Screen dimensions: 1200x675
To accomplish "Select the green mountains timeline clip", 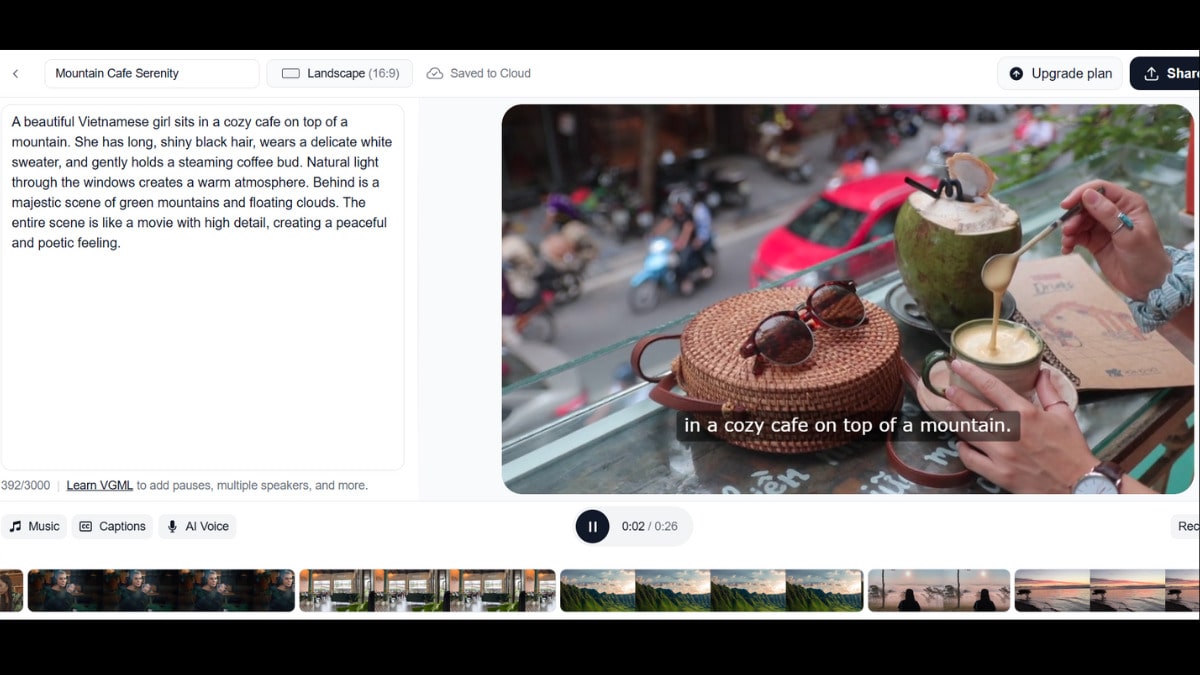I will coord(711,590).
